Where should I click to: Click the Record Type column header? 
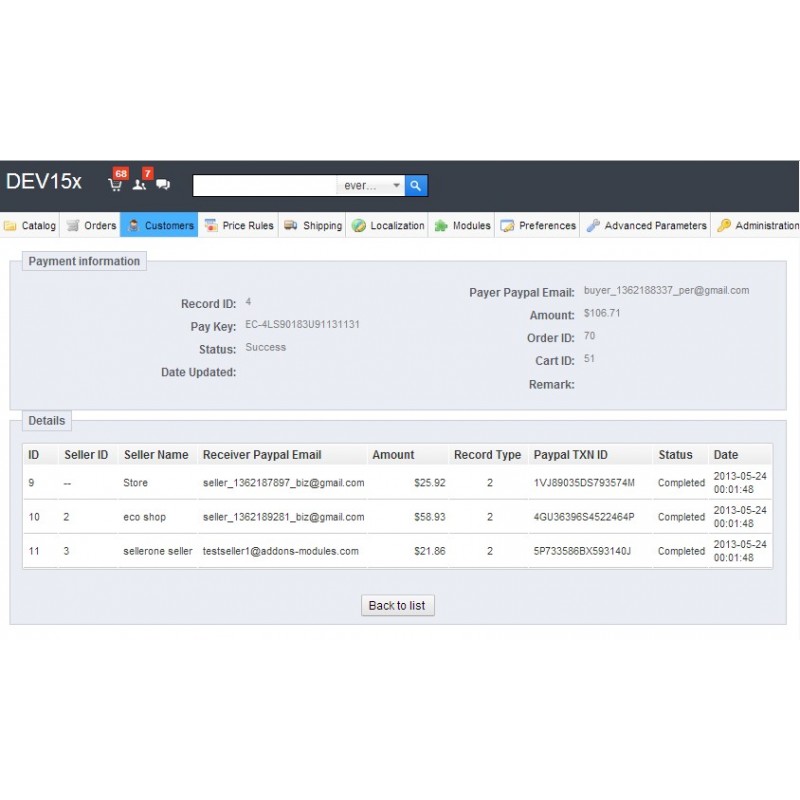pos(487,455)
